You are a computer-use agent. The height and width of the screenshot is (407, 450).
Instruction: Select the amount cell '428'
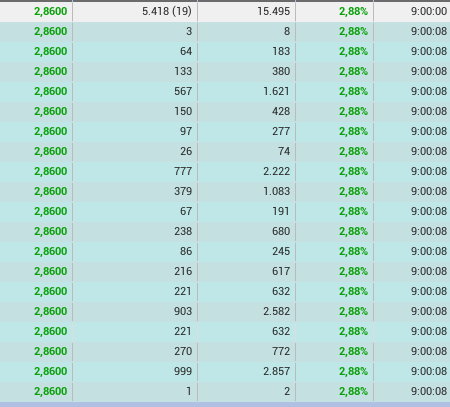(246, 111)
